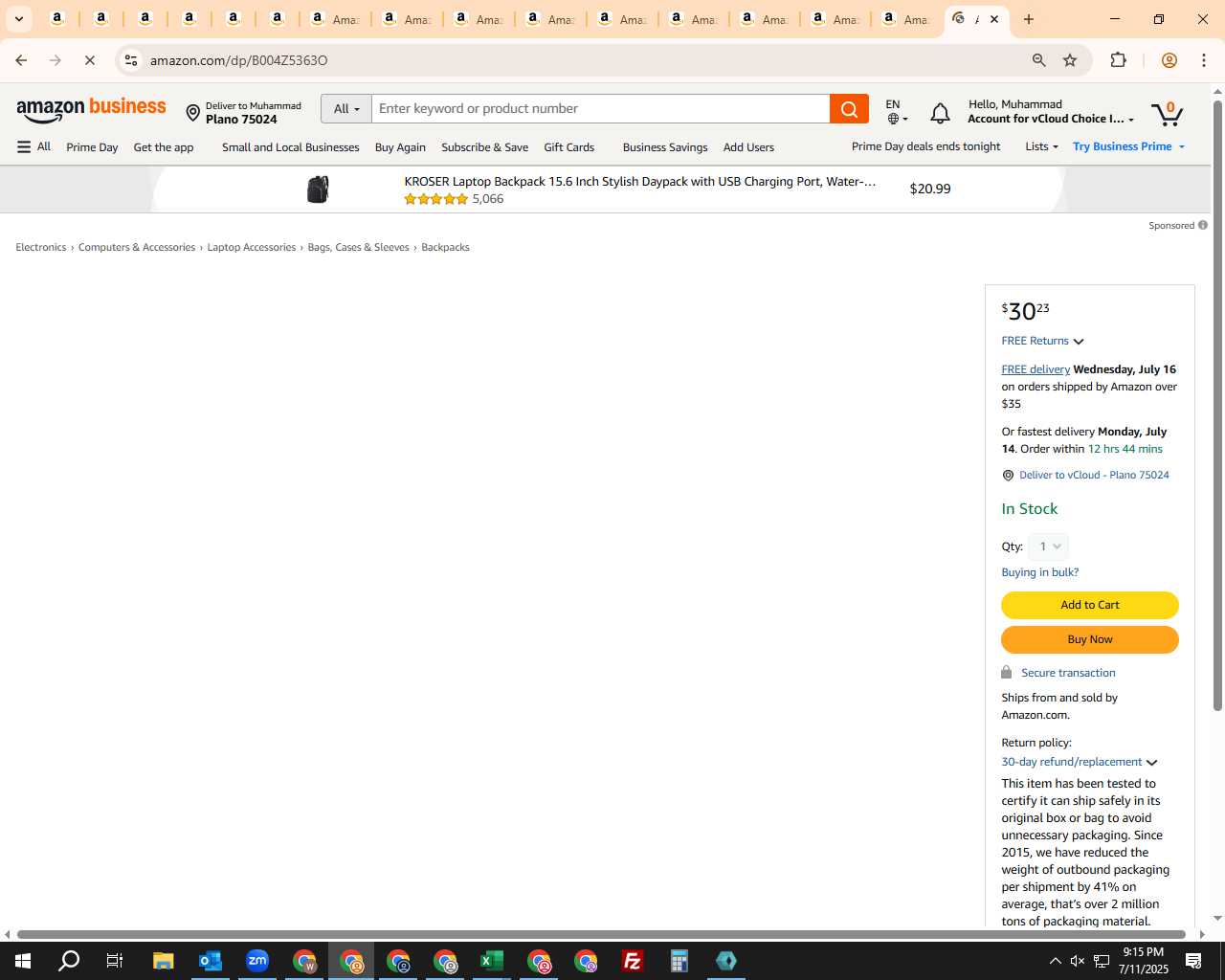
Task: Open the Add Users nav item
Action: coord(748,147)
